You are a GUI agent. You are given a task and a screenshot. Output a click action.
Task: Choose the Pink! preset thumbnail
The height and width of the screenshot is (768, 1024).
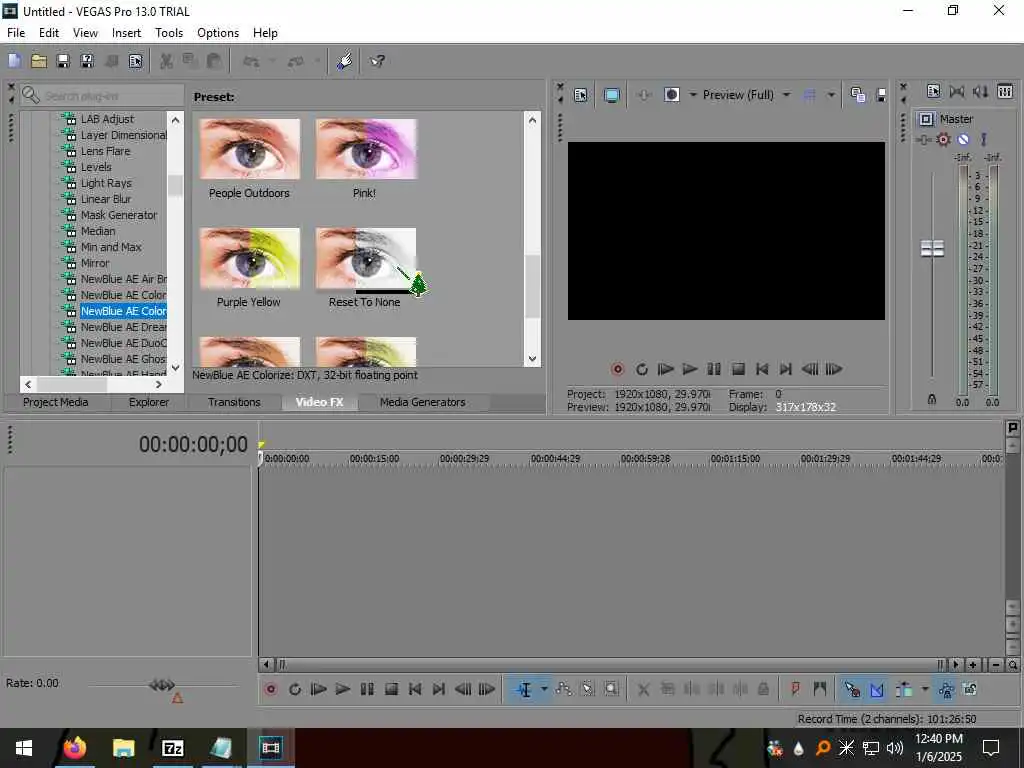click(x=366, y=149)
